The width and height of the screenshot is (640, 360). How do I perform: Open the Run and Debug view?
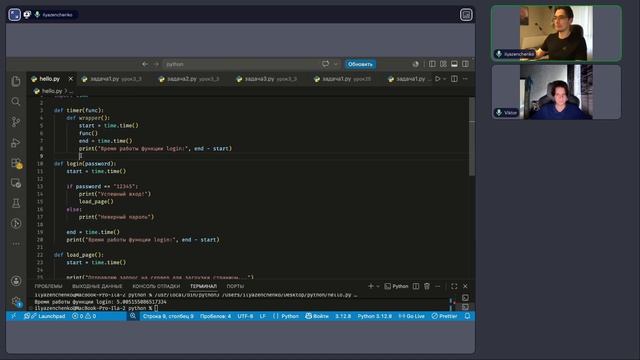tap(16, 142)
